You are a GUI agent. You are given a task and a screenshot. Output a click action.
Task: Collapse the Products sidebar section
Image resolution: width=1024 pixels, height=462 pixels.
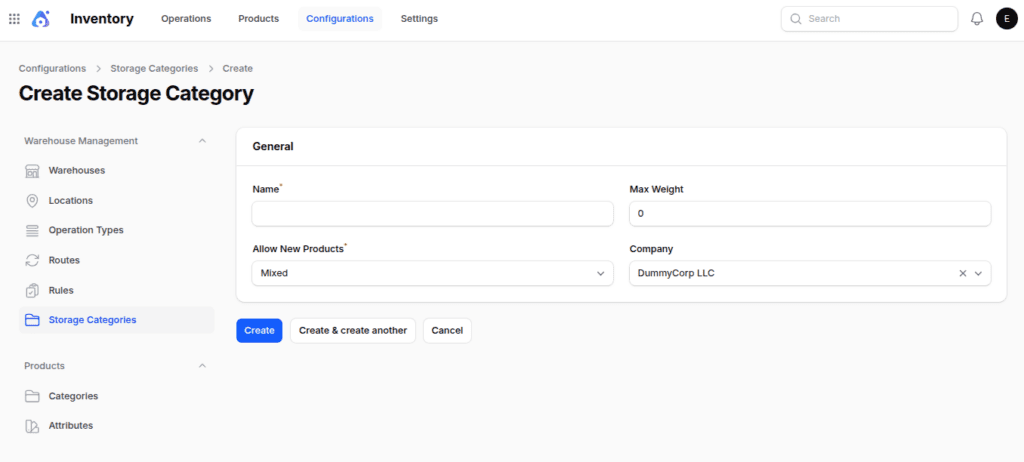pyautogui.click(x=202, y=366)
